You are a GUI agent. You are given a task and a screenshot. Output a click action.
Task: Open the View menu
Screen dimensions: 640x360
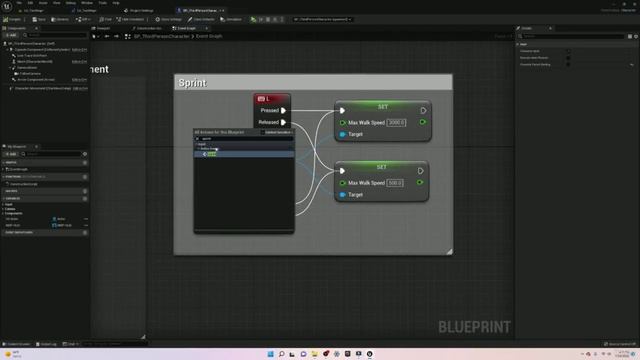56,3
